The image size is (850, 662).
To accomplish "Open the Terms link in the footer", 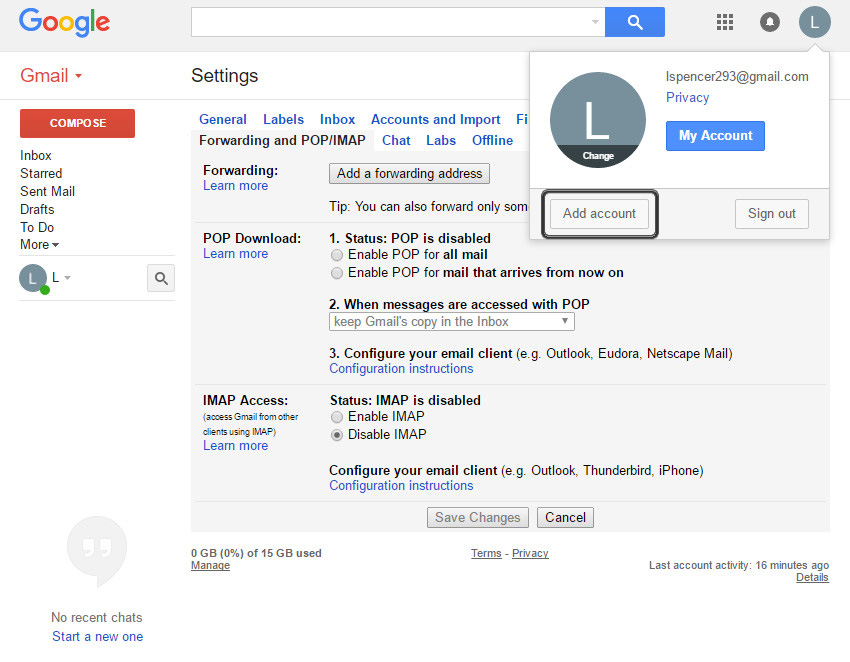I will [x=486, y=554].
